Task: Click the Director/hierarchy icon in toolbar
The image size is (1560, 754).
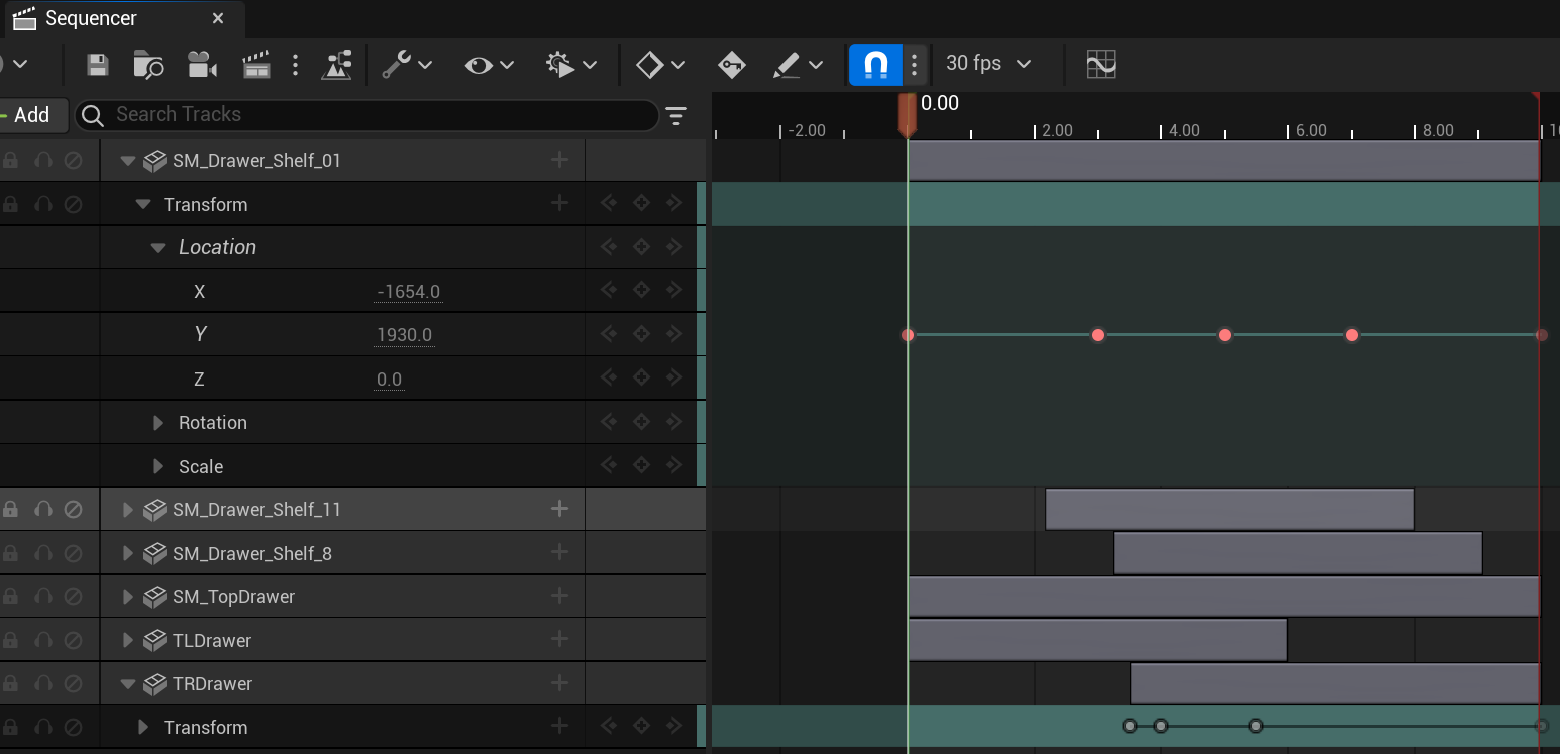Action: [x=336, y=65]
